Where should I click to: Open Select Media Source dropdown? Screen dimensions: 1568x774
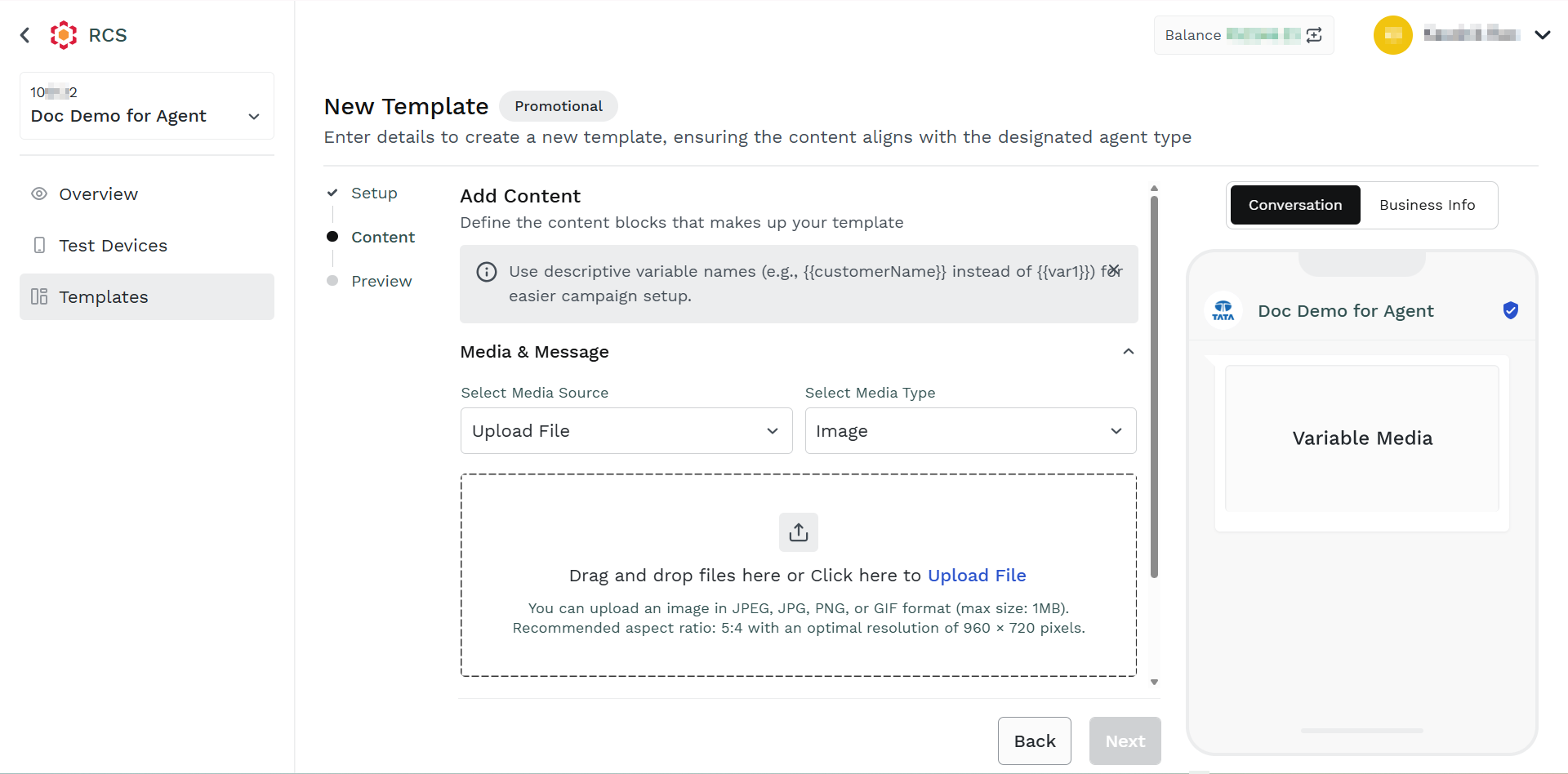click(626, 431)
